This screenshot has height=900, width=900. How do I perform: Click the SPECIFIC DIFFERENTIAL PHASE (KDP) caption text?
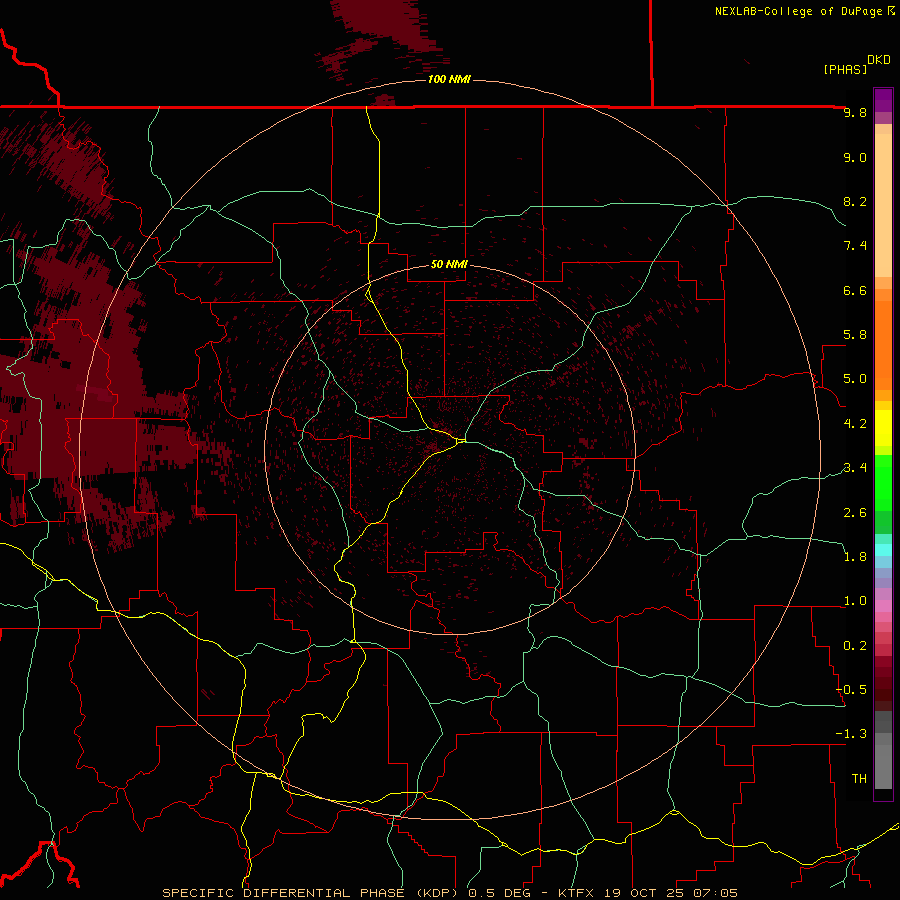[x=312, y=893]
